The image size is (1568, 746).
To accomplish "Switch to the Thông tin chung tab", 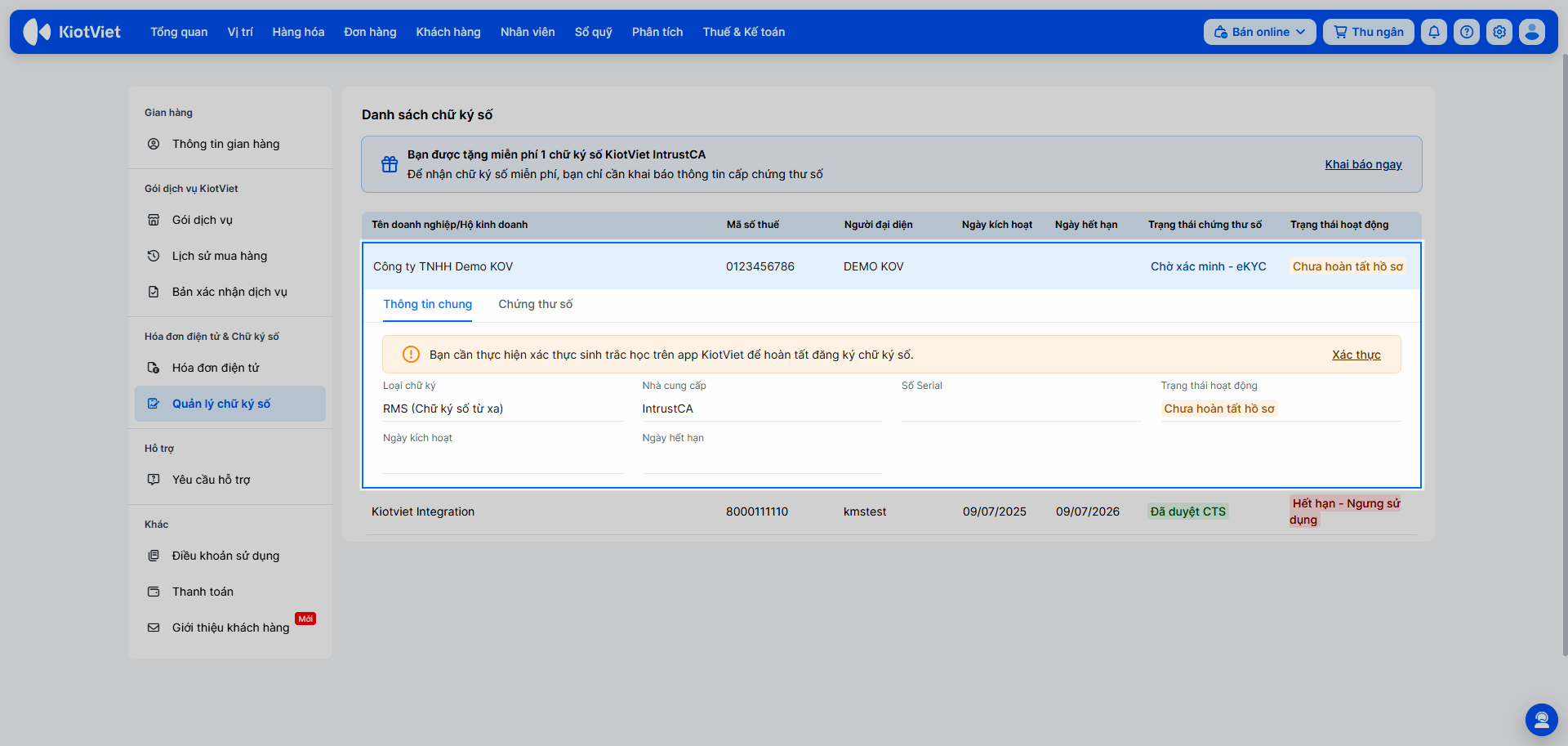I will point(428,304).
